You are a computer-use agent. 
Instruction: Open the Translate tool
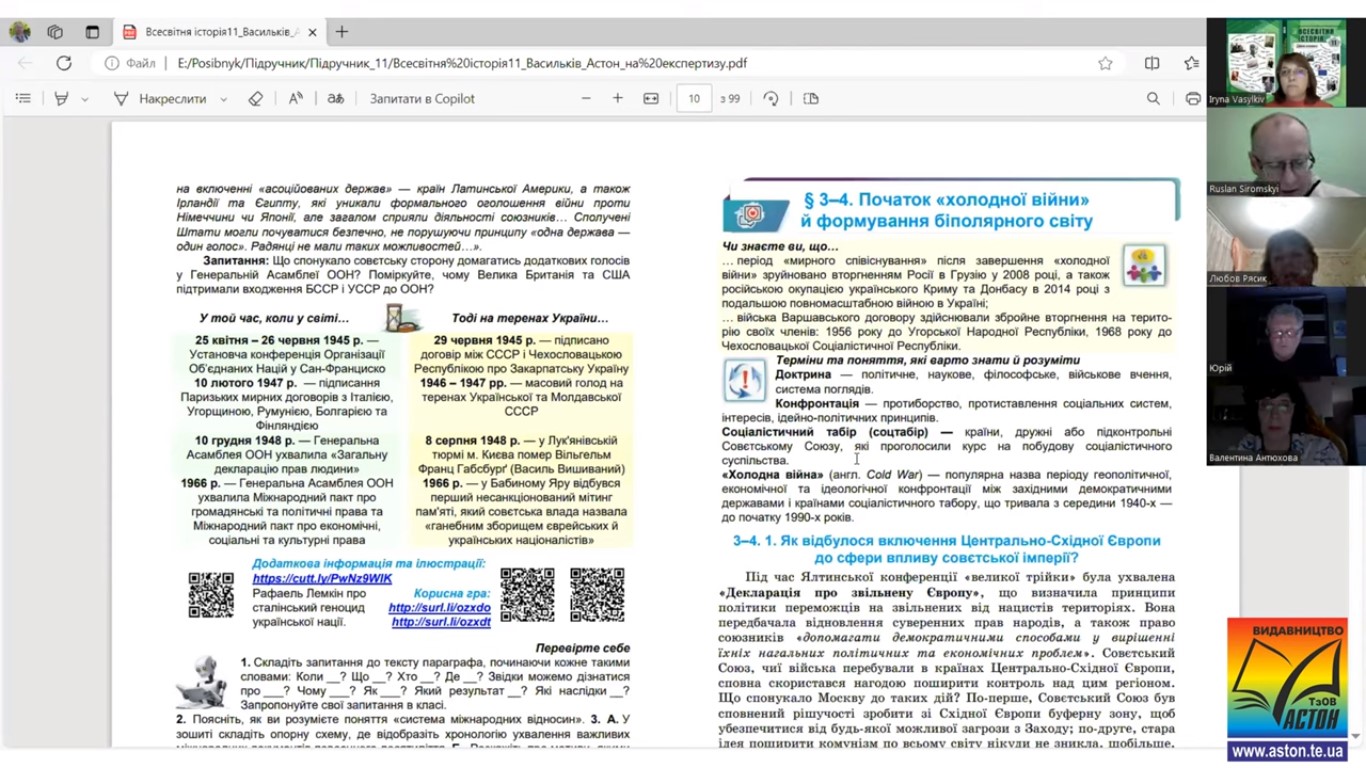[x=336, y=99]
